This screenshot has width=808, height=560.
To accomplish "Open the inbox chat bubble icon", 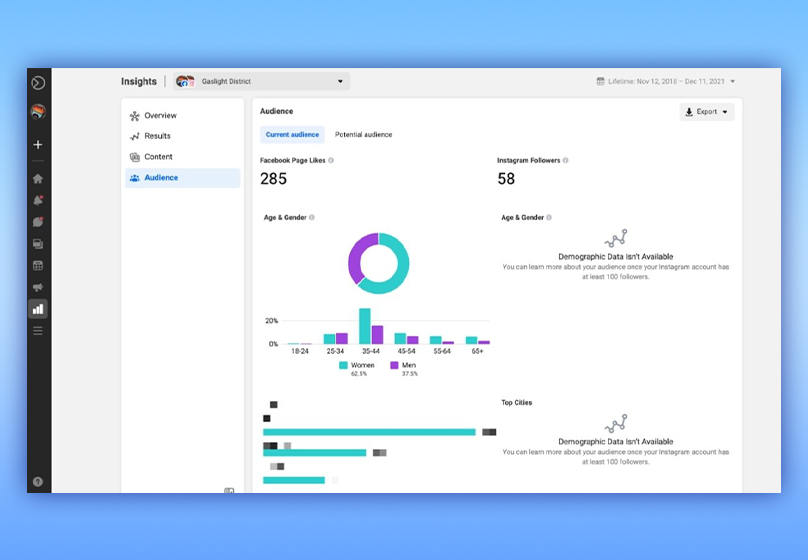I will click(38, 221).
